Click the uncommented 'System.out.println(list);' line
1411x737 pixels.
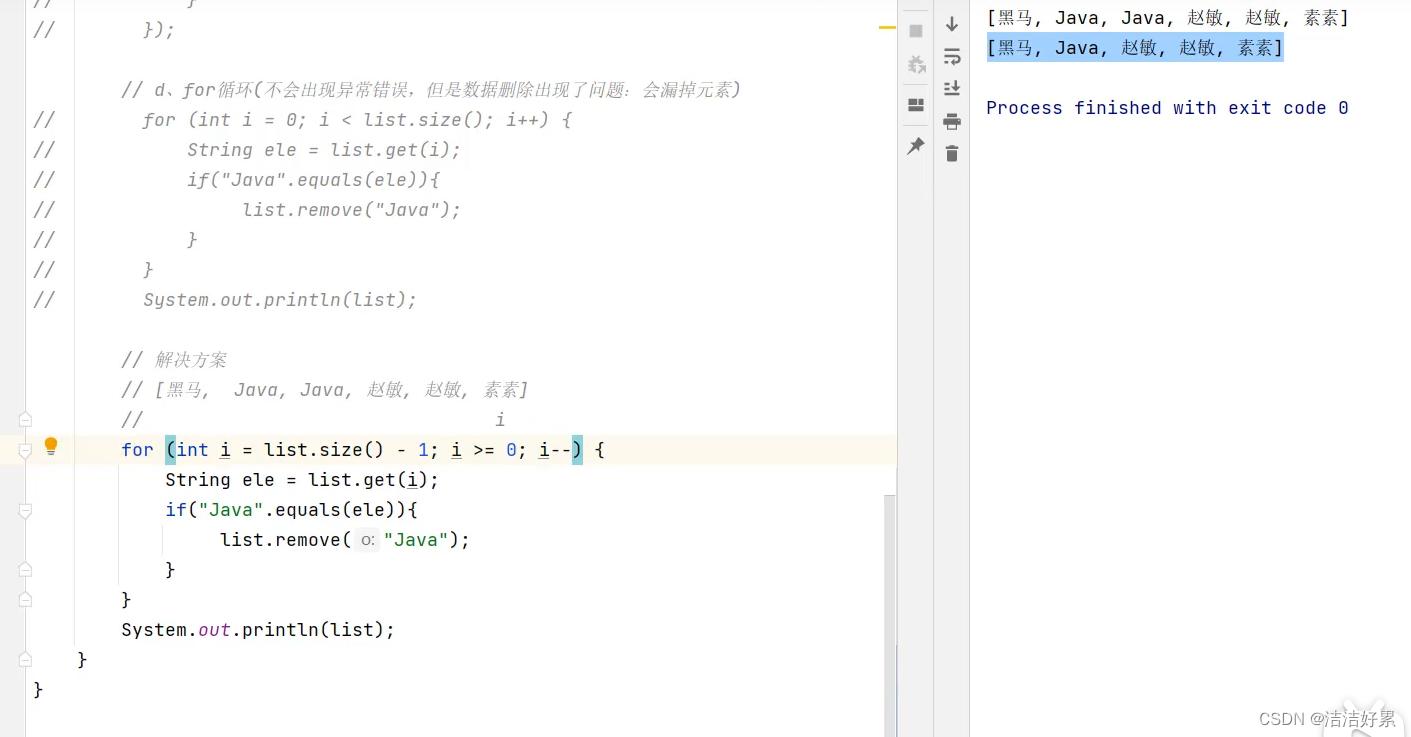click(x=258, y=630)
